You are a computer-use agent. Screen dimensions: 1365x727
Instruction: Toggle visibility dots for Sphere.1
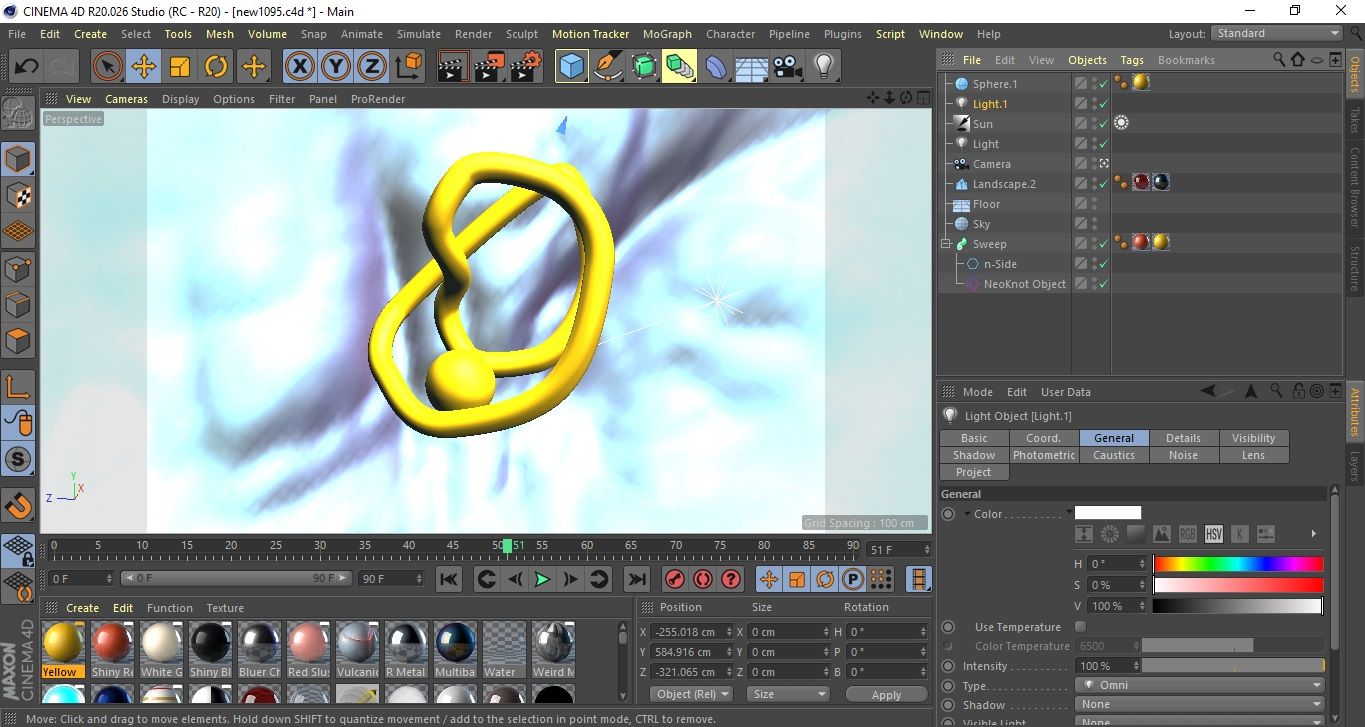point(1094,84)
